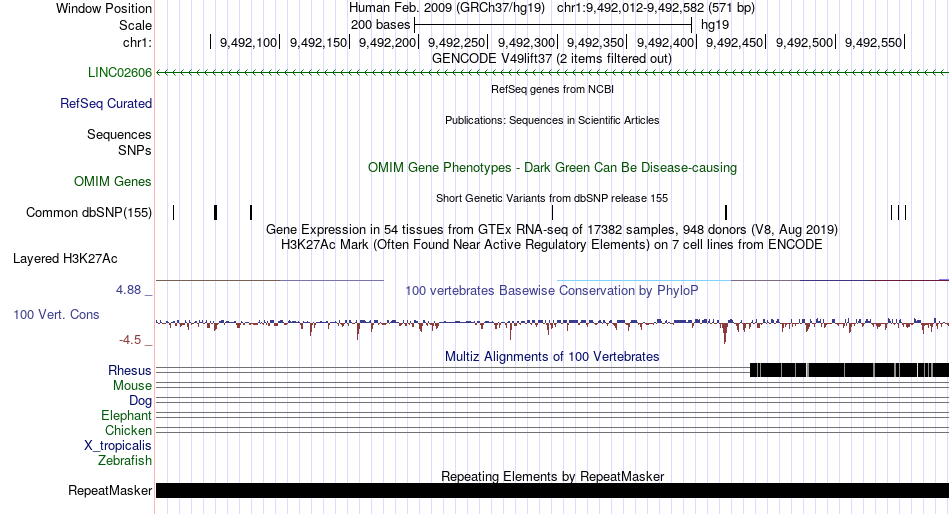Click the RepeatMasker black repeat element bar
Screen dimensions: 950x514
point(552,490)
